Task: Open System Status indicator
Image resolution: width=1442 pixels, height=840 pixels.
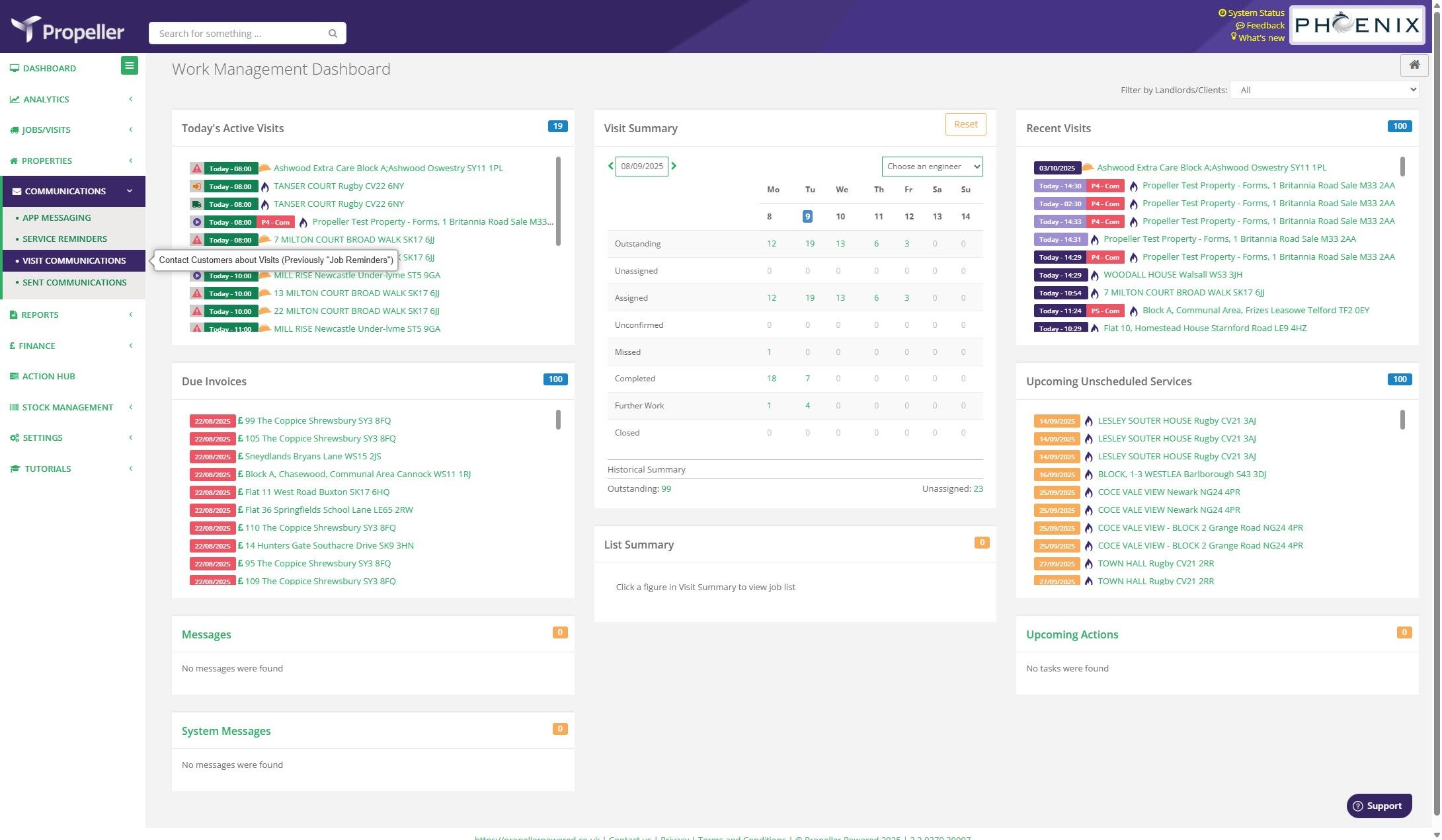Action: [1251, 13]
